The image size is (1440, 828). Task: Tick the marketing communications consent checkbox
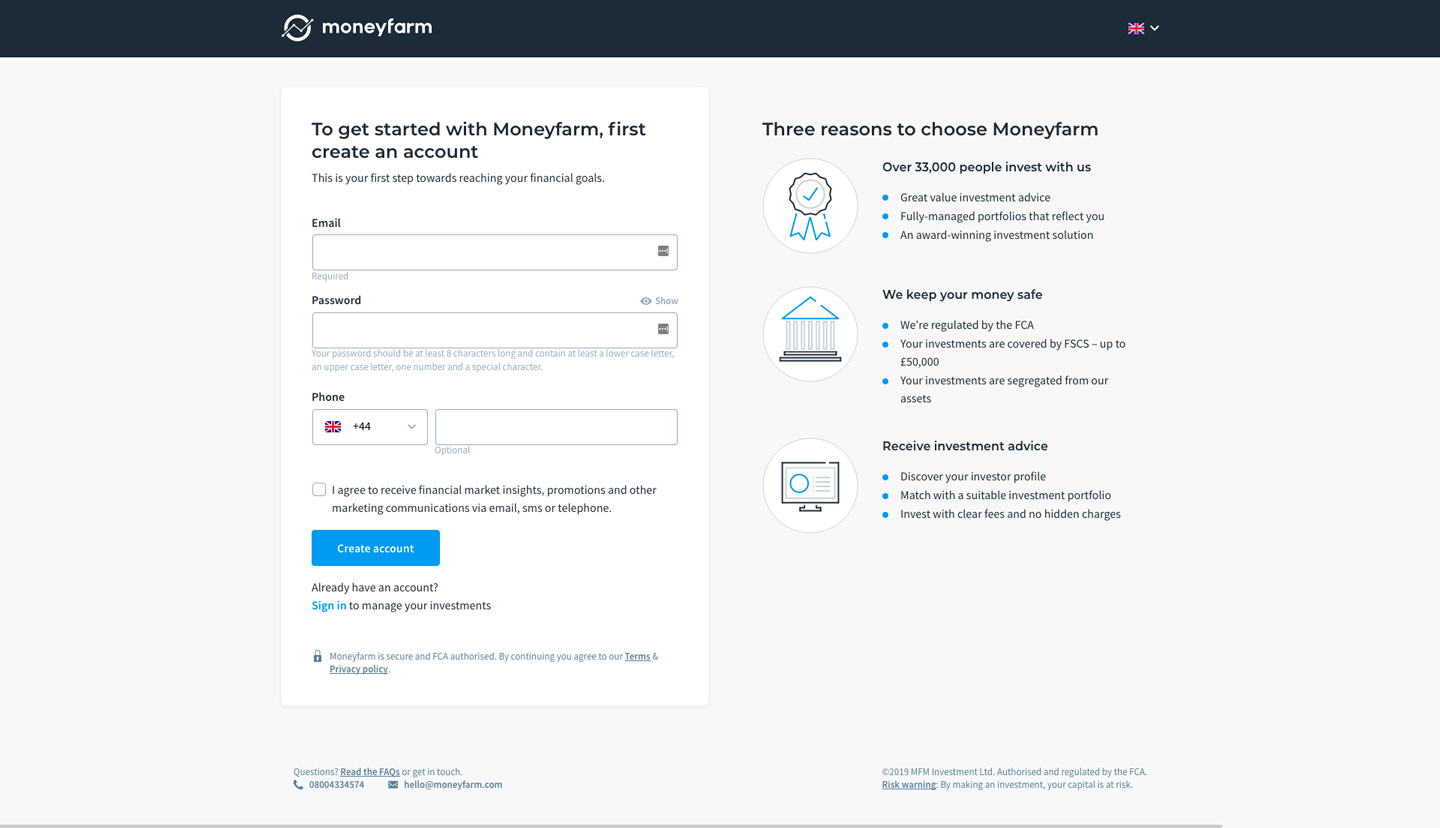click(x=319, y=490)
